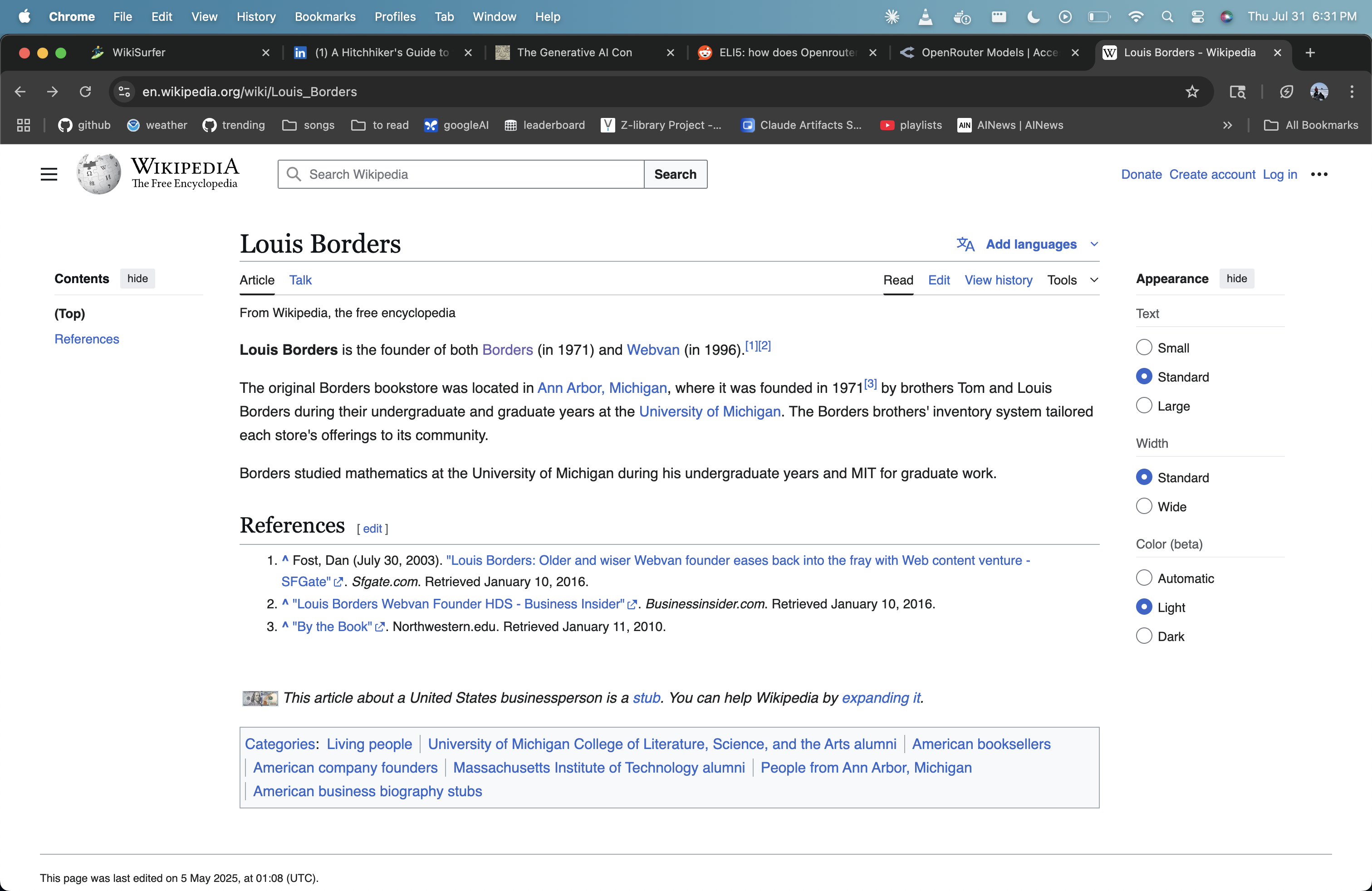Select Standard width option

1144,477
